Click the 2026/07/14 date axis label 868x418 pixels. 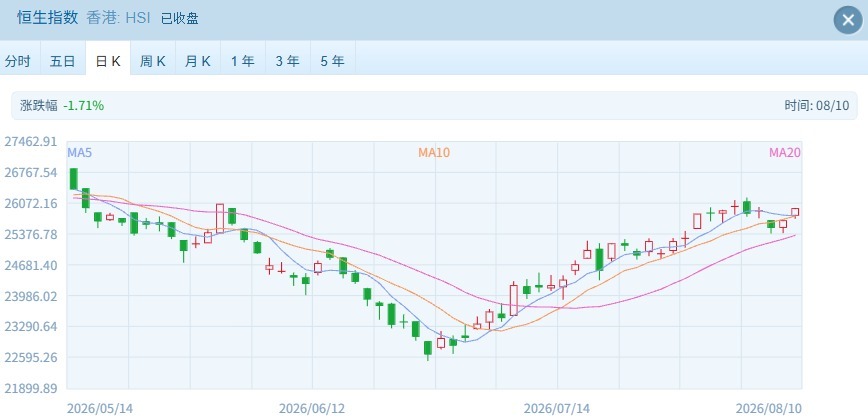[x=557, y=409]
